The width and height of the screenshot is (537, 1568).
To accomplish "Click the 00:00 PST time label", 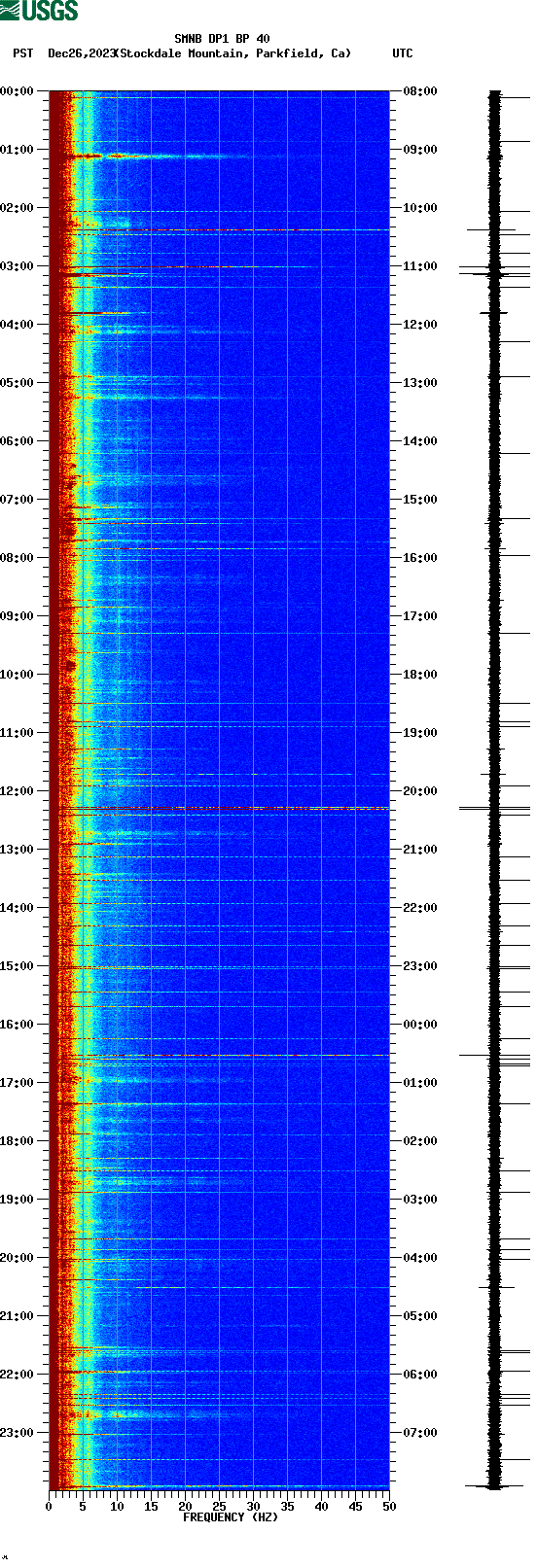I will (x=17, y=91).
